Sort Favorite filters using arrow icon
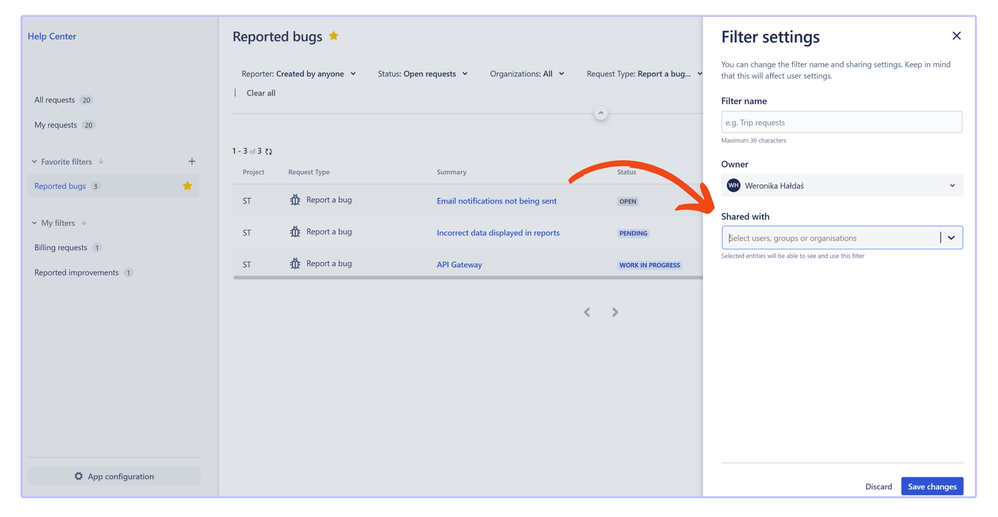Image resolution: width=998 pixels, height=517 pixels. [101, 162]
